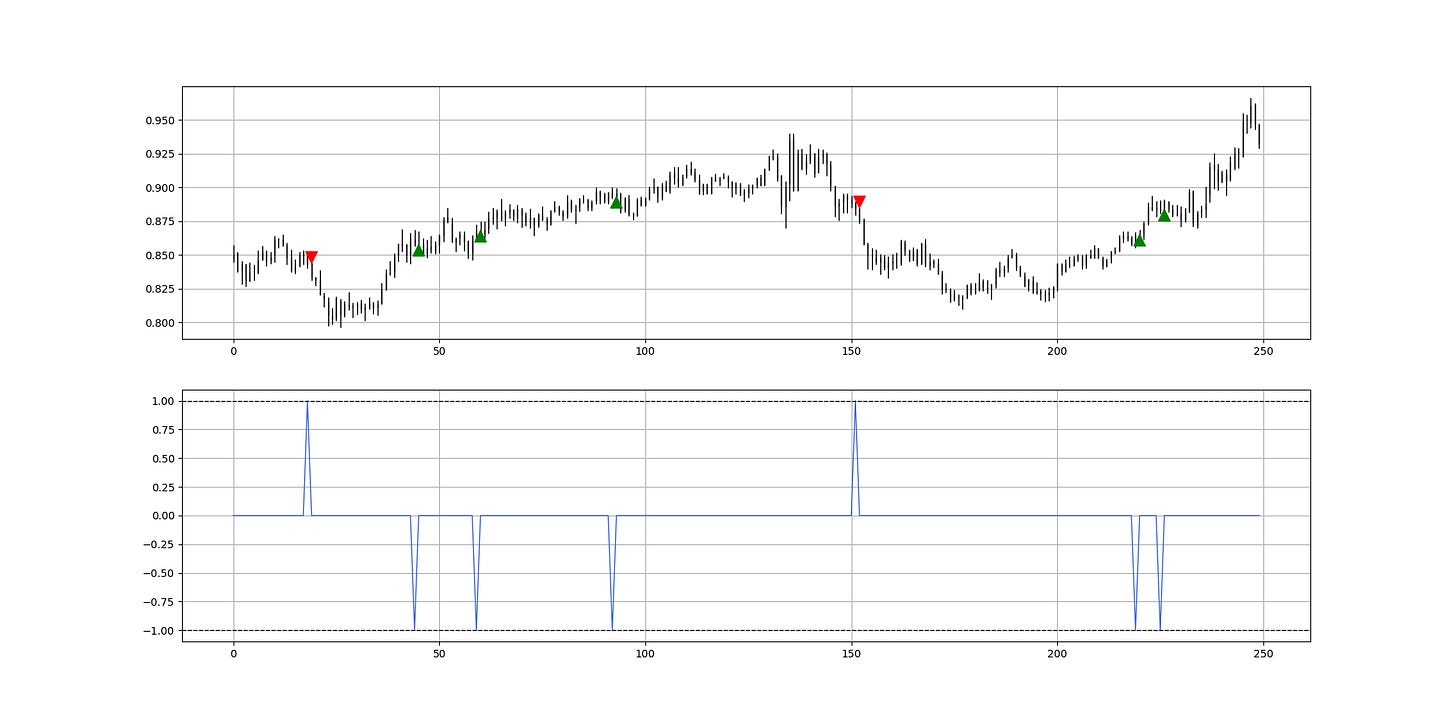This screenshot has height=721, width=1456.
Task: Select the −0.25 label on signal chart axis
Action: point(158,545)
